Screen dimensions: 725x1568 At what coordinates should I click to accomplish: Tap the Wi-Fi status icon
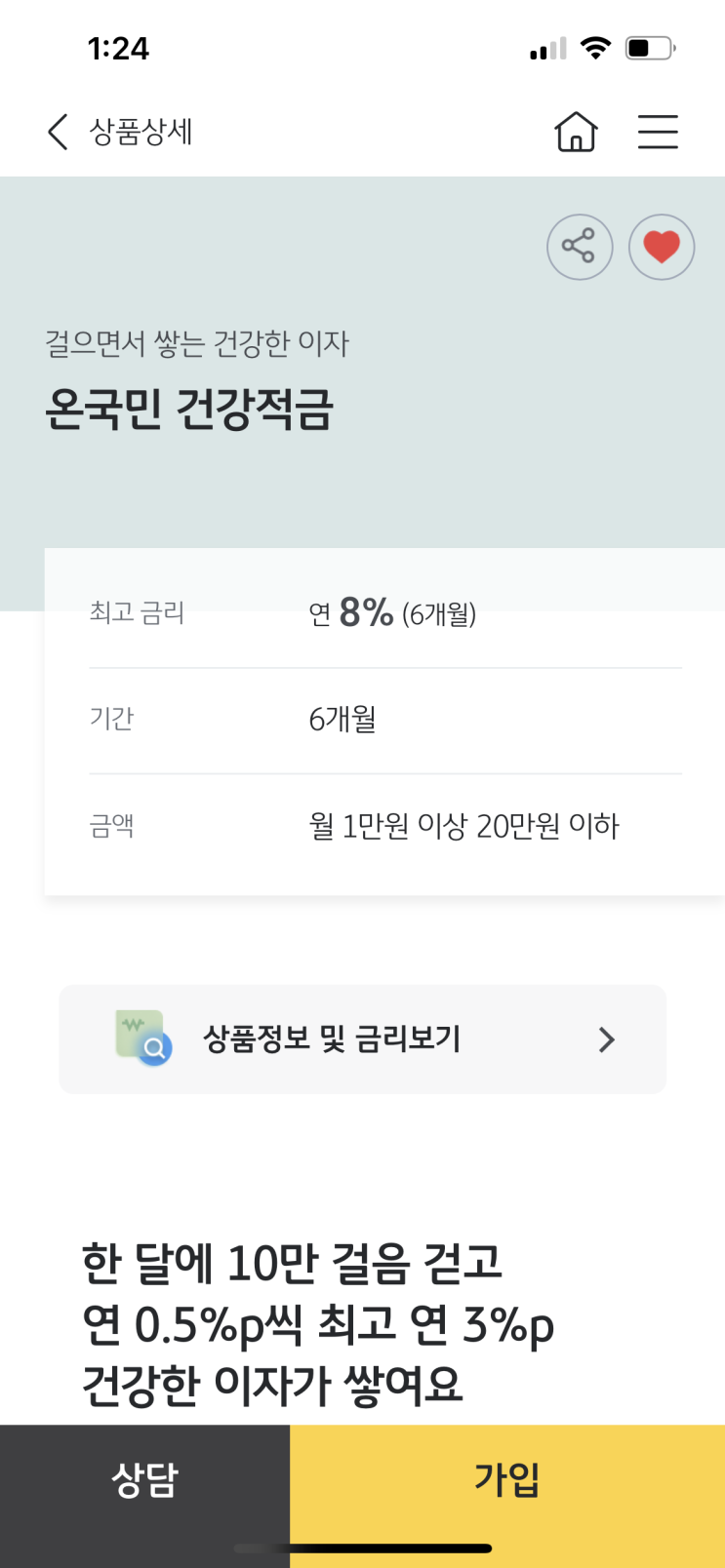pos(595,48)
